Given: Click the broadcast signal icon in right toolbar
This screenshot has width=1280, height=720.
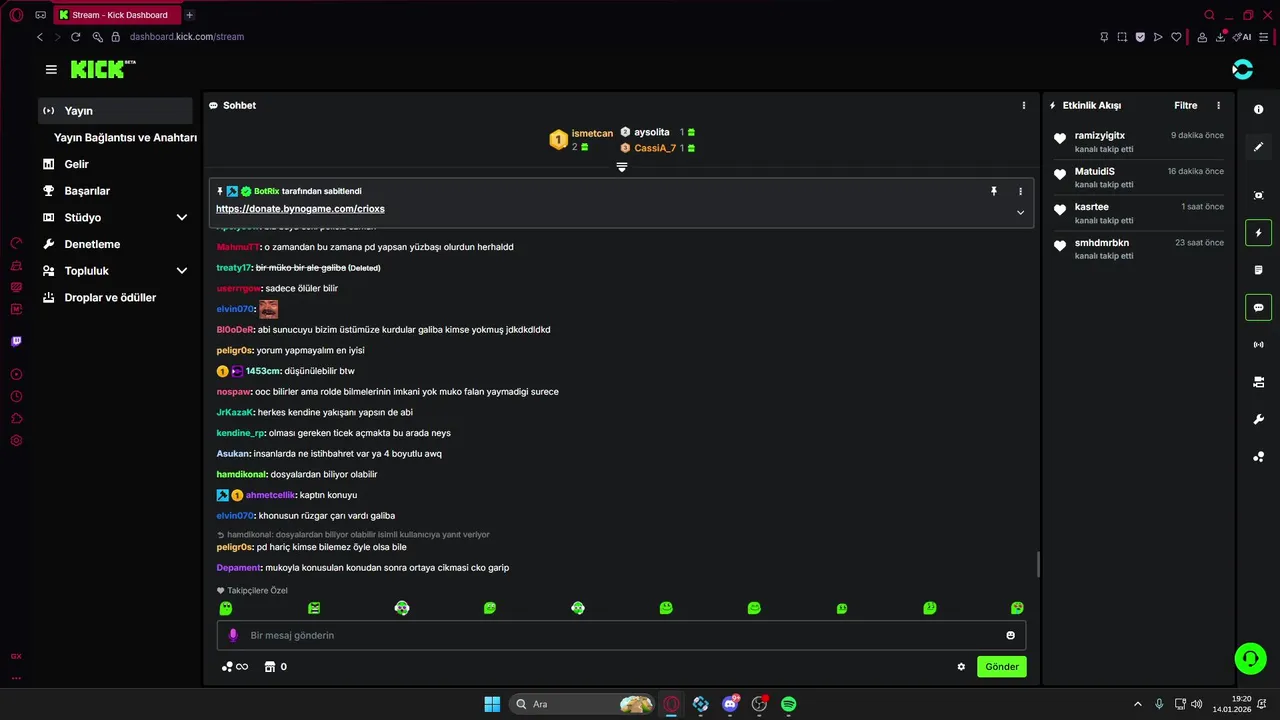Looking at the screenshot, I should 1259,345.
